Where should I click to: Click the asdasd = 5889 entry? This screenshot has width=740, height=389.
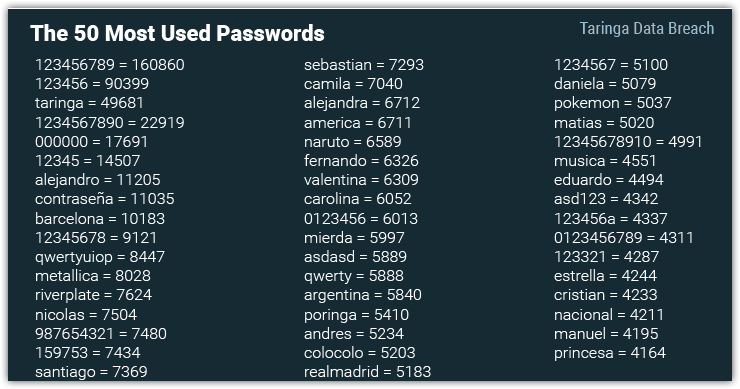tap(355, 257)
